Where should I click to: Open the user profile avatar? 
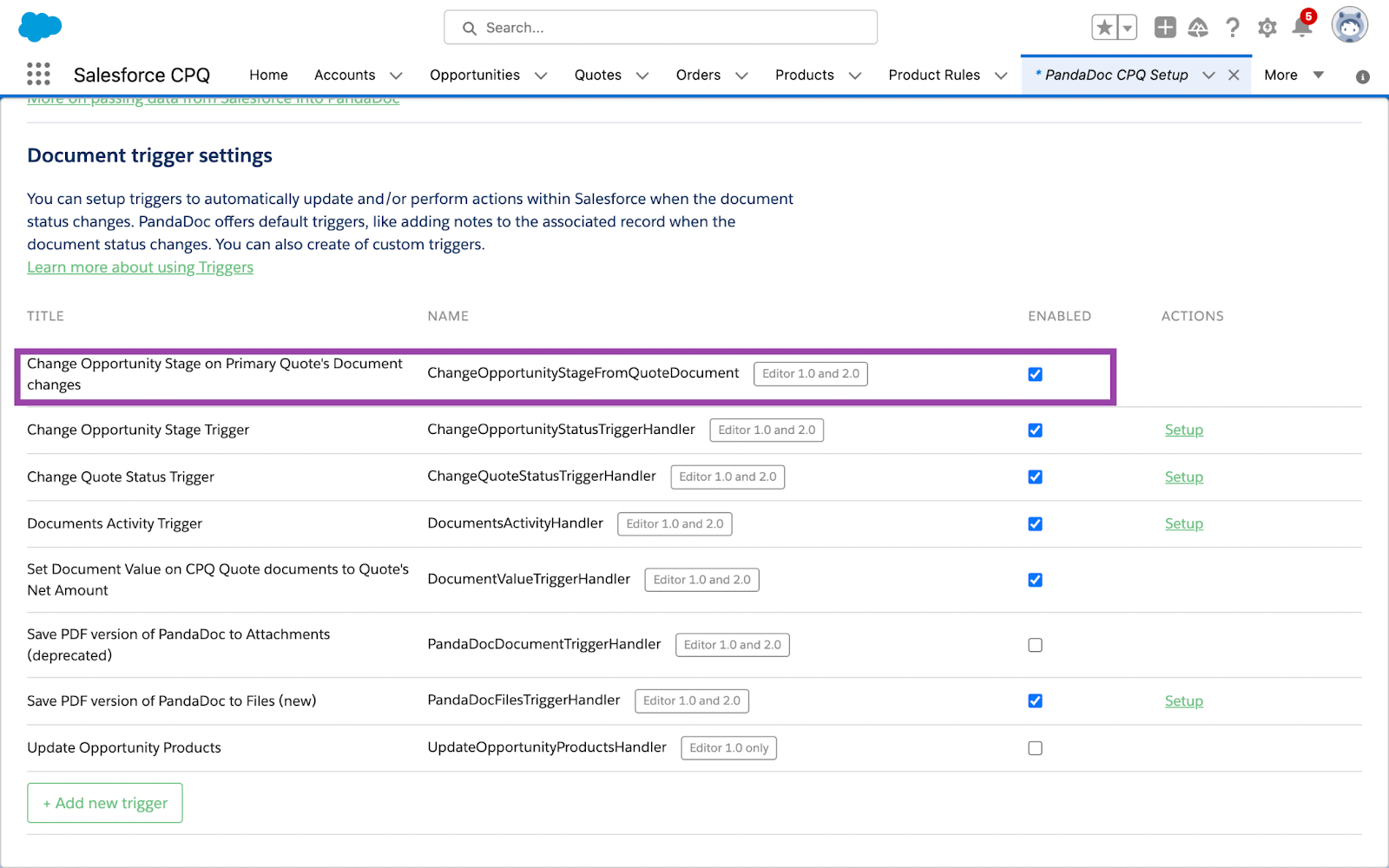(x=1349, y=26)
